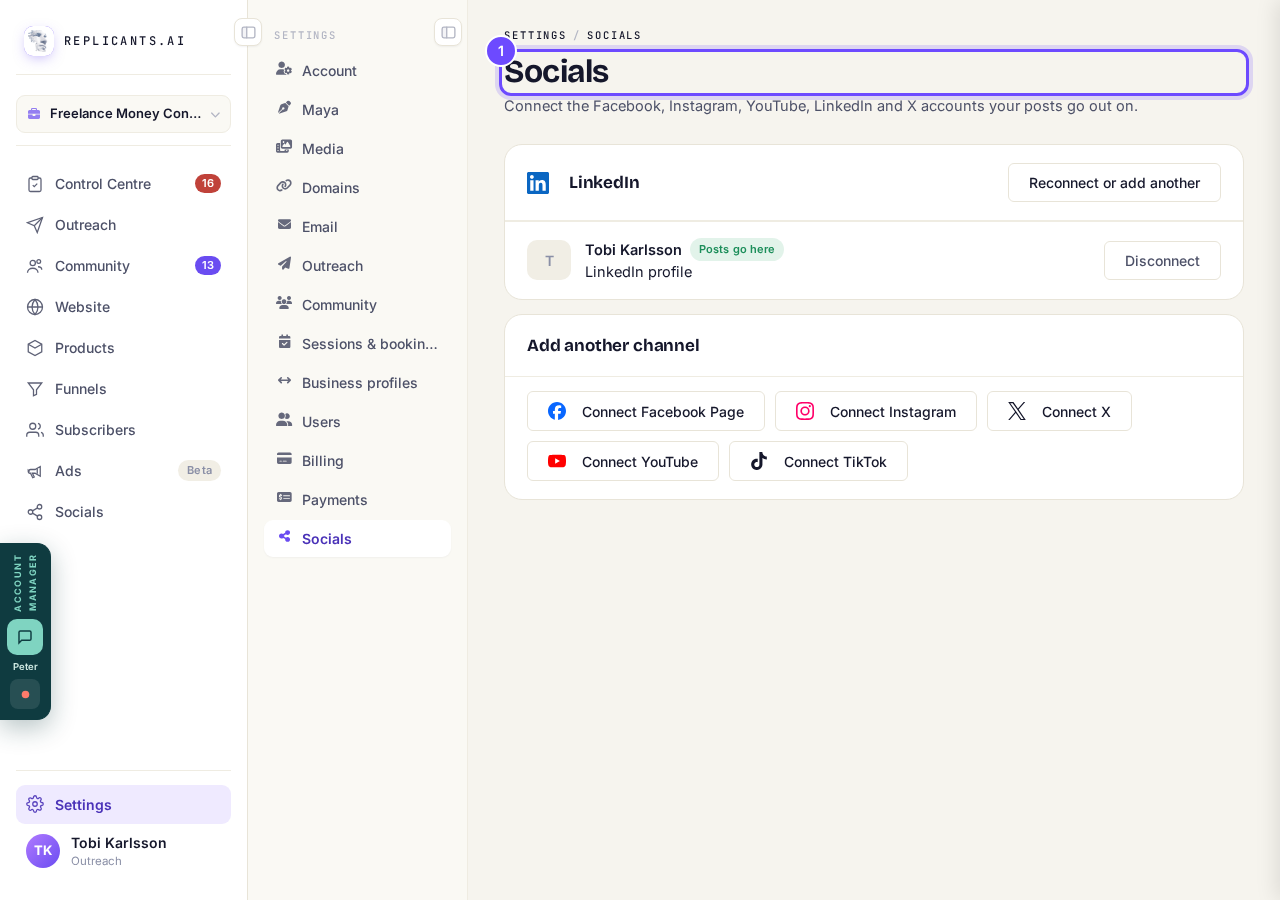The image size is (1280, 900).
Task: Click the Billing card icon in settings
Action: click(285, 459)
